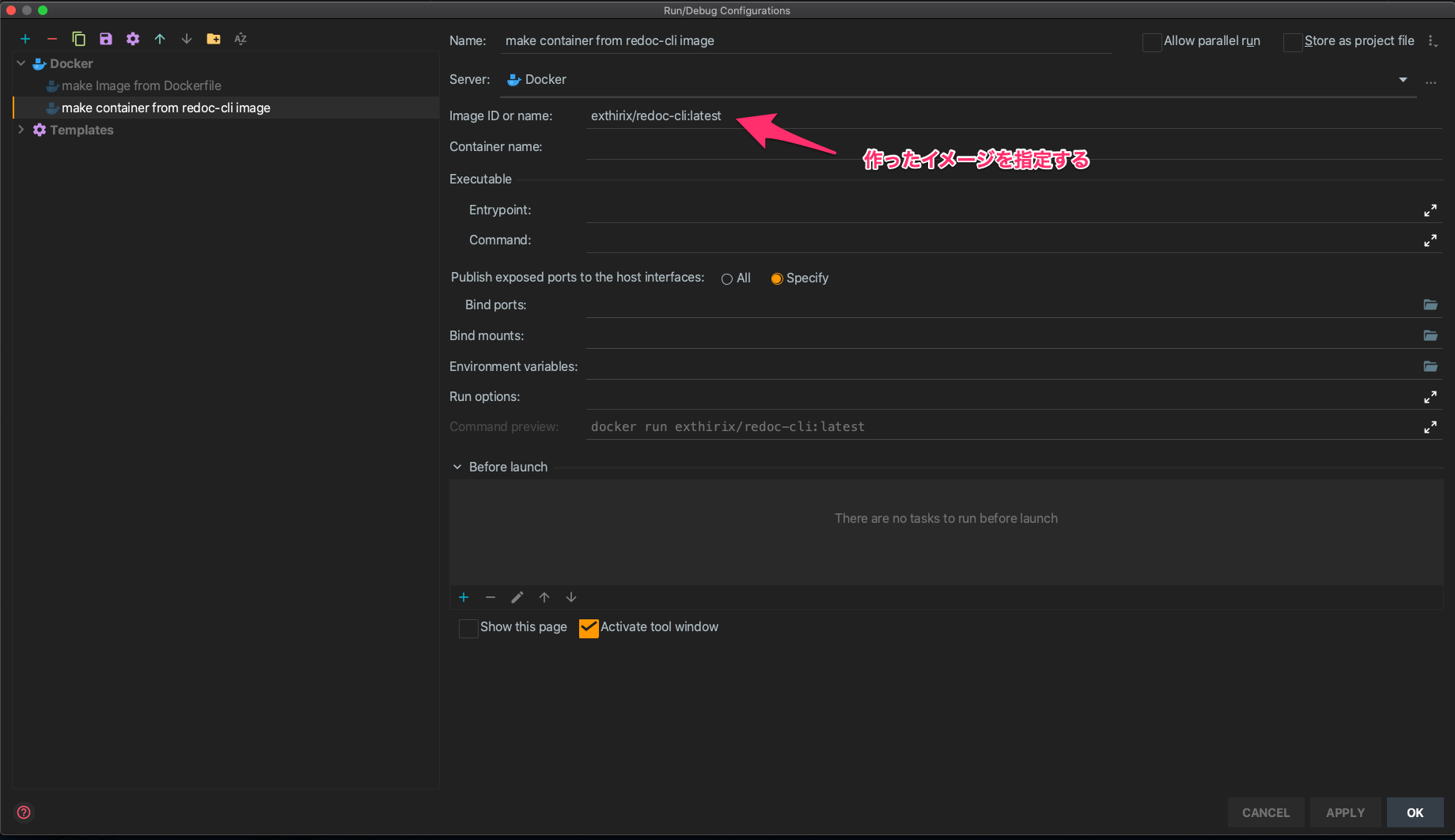Expand the Command preview field
This screenshot has width=1455, height=840.
pos(1430,427)
